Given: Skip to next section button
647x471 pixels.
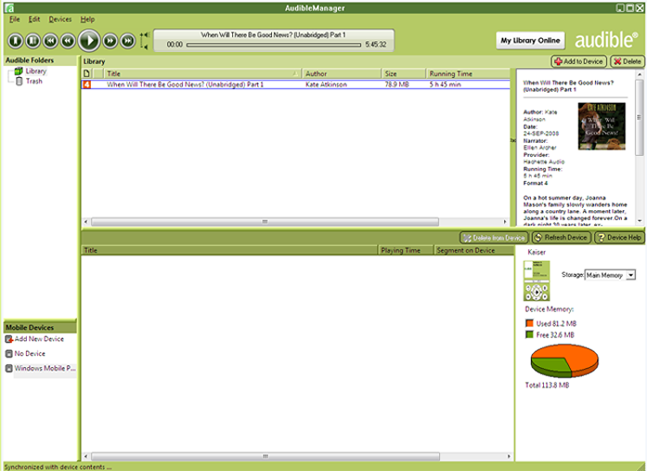Looking at the screenshot, I should 128,40.
